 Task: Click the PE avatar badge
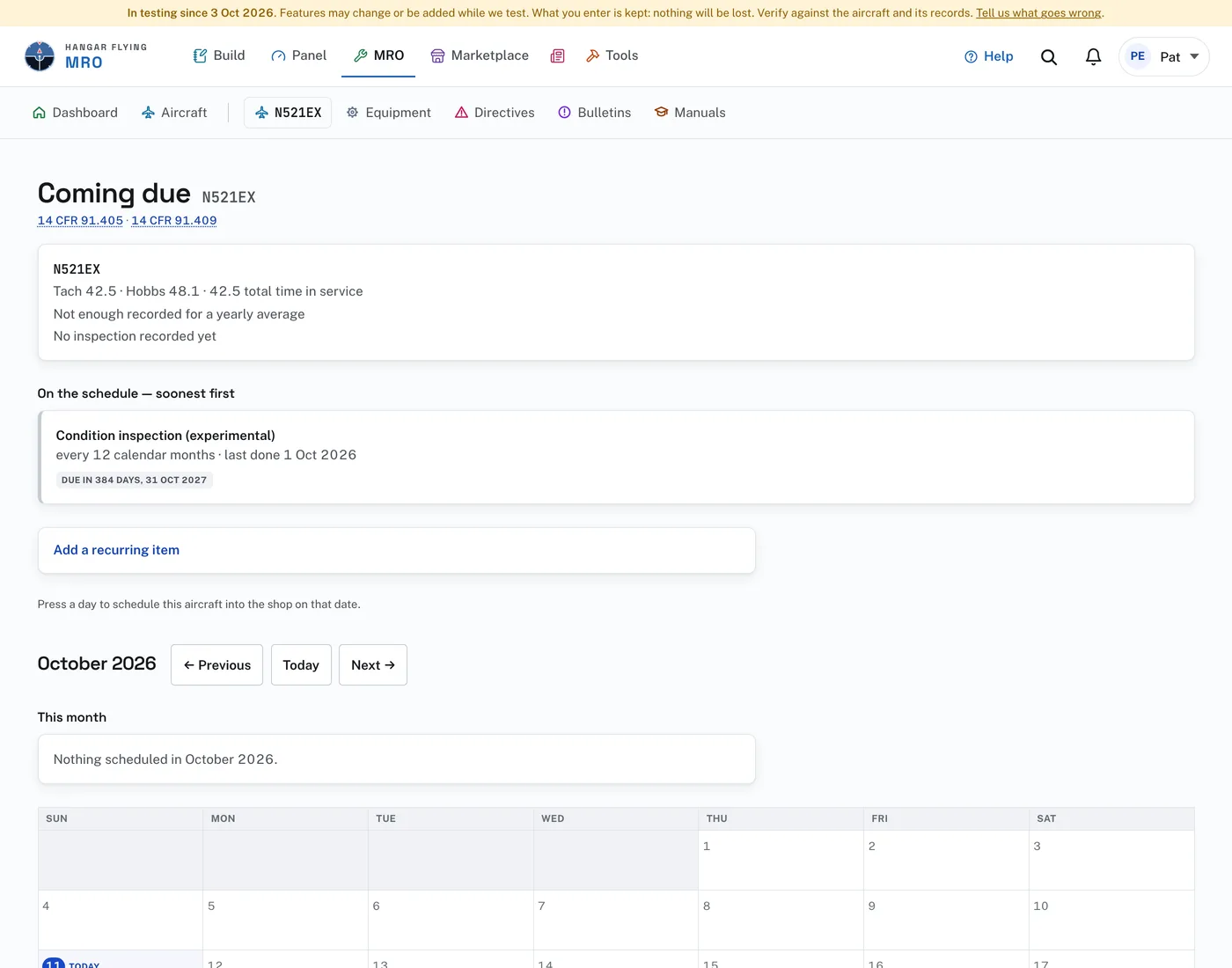coord(1138,56)
